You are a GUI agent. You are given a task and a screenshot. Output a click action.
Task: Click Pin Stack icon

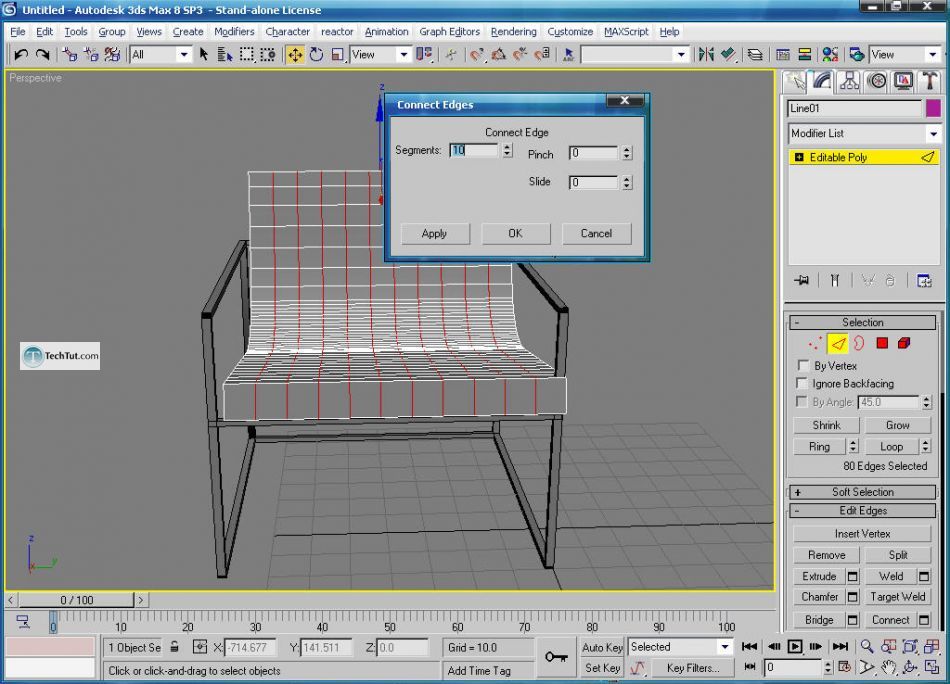pos(802,281)
